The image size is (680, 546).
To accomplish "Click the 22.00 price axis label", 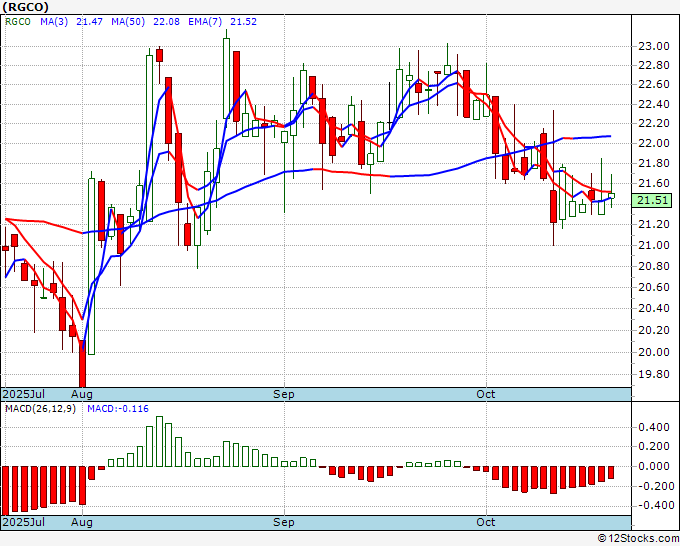I will tap(654, 143).
